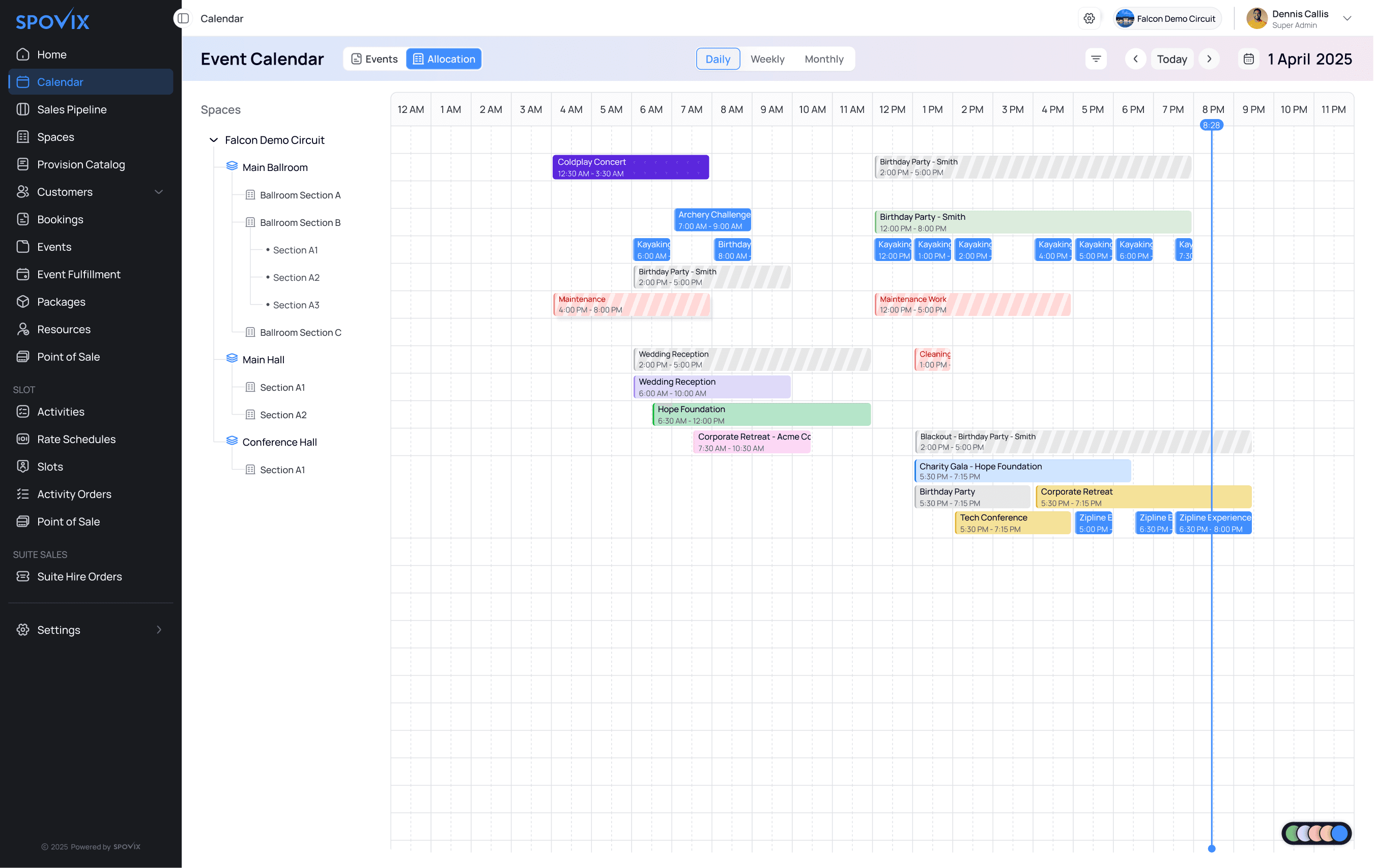Open the Provision Catalog

[81, 164]
